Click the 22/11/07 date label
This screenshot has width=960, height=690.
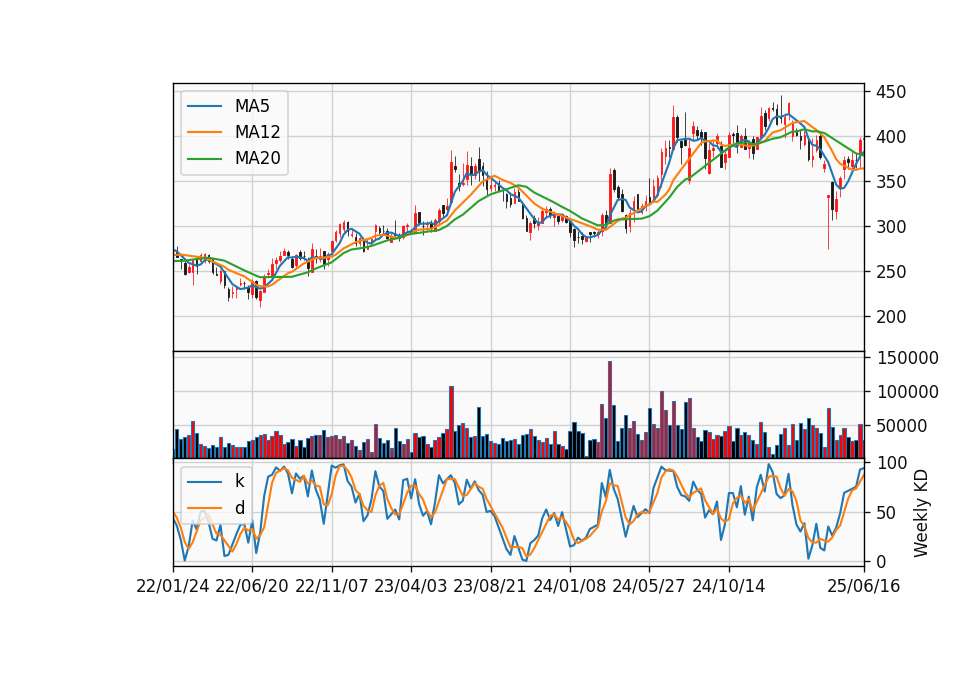click(x=332, y=586)
